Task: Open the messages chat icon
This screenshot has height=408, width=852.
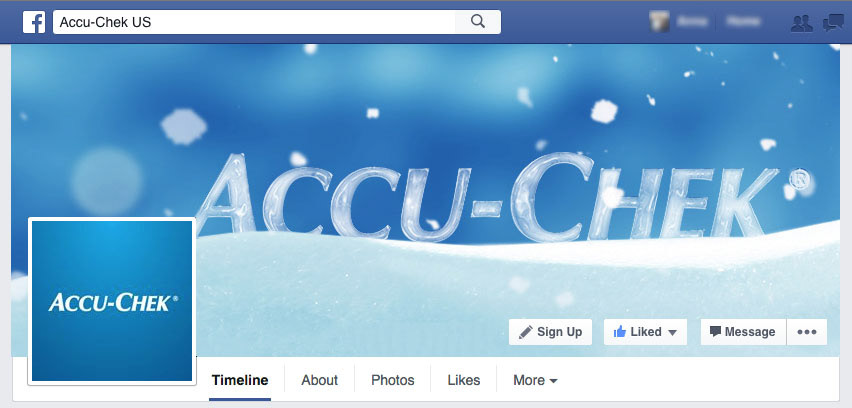Action: (833, 23)
